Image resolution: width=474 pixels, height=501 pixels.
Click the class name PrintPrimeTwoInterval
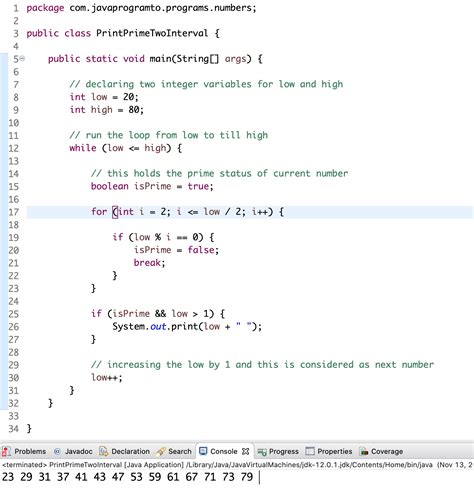tap(152, 33)
